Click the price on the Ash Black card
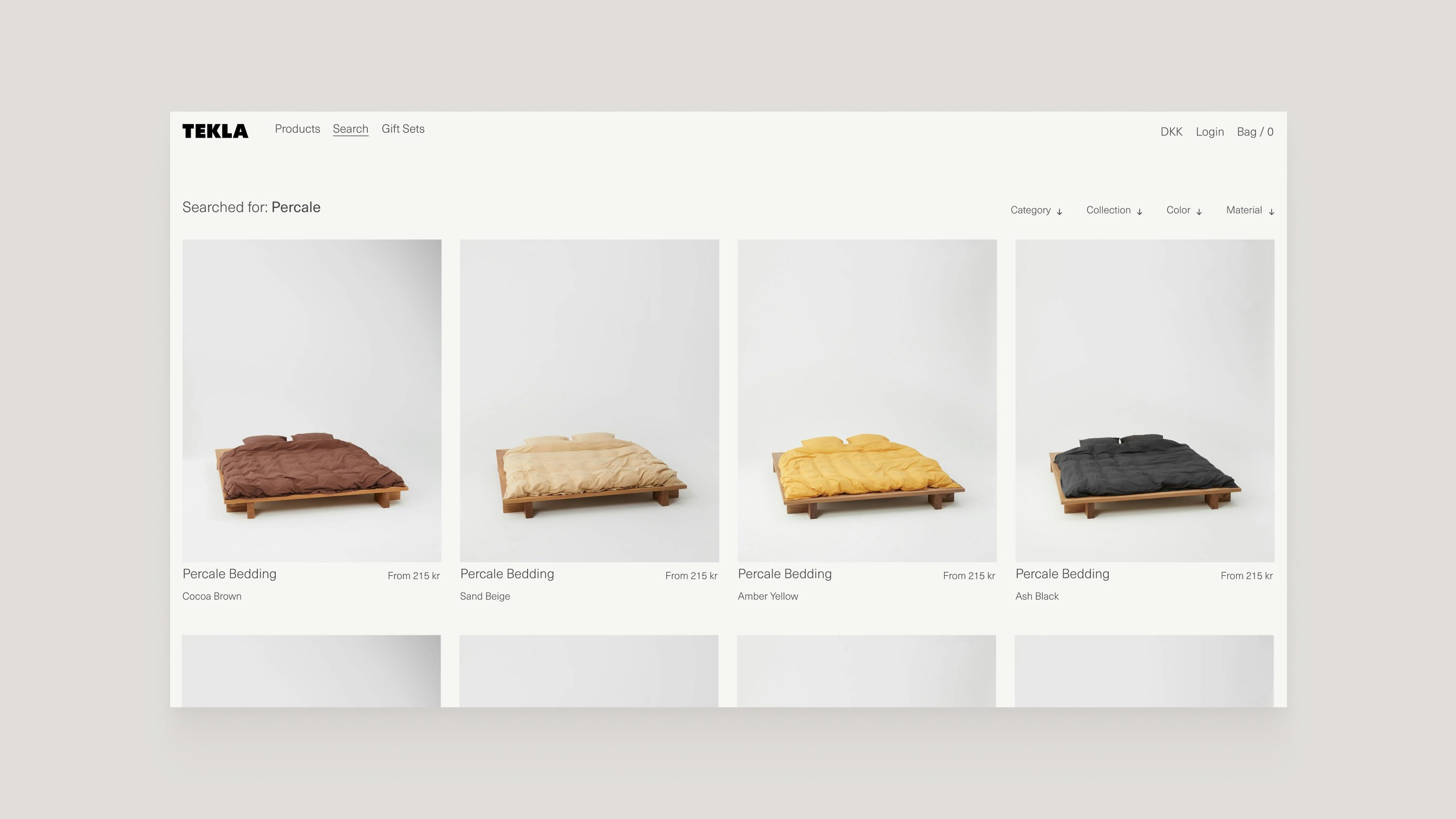1456x819 pixels. click(1246, 576)
